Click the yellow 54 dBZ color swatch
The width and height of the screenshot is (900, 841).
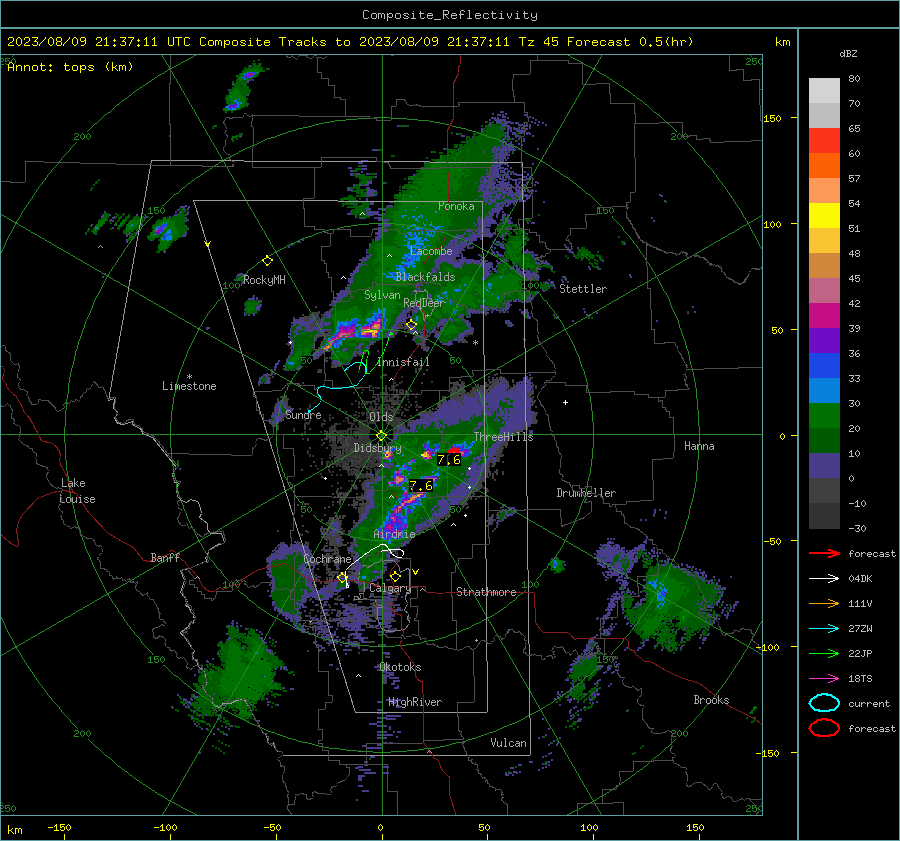click(824, 215)
